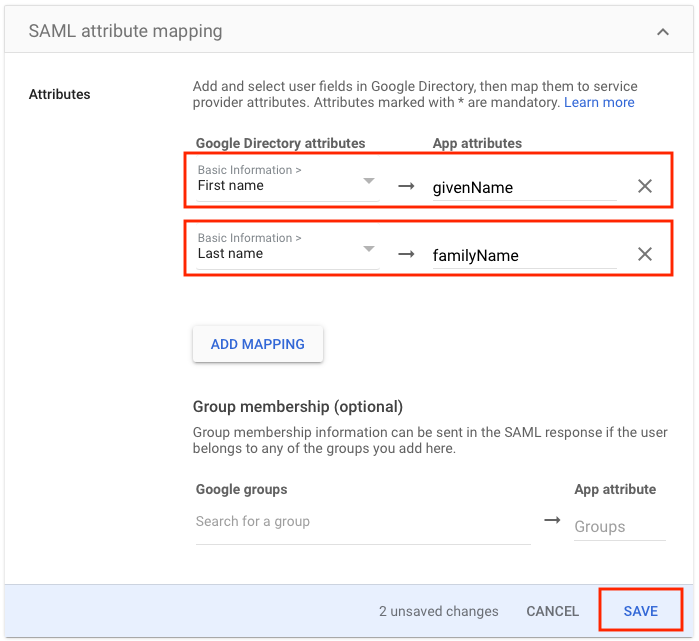This screenshot has height=641, width=699.
Task: Collapse the SAML attribute mapping section
Action: point(662,32)
